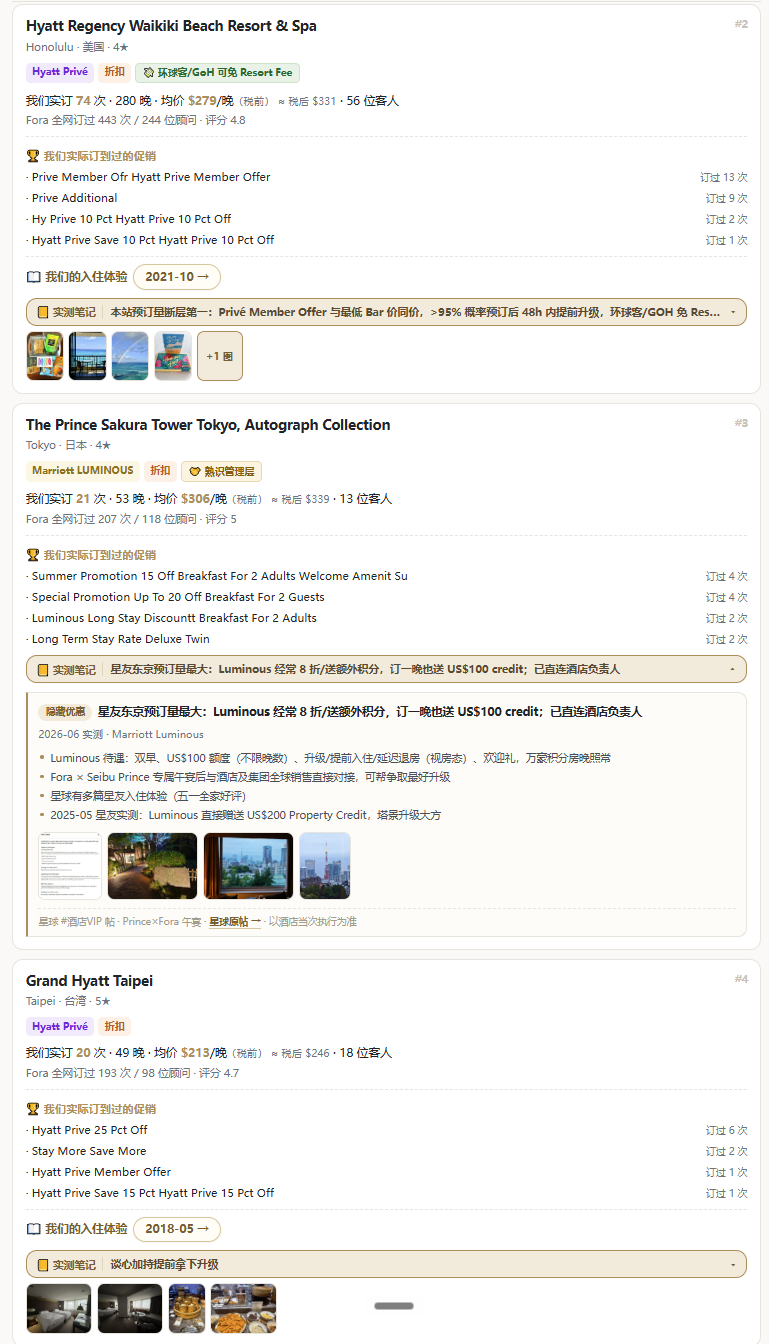The width and height of the screenshot is (769, 1344).
Task: Click the trophy icon above Grand Hyatt Taipei promotions
Action: coord(33,1109)
